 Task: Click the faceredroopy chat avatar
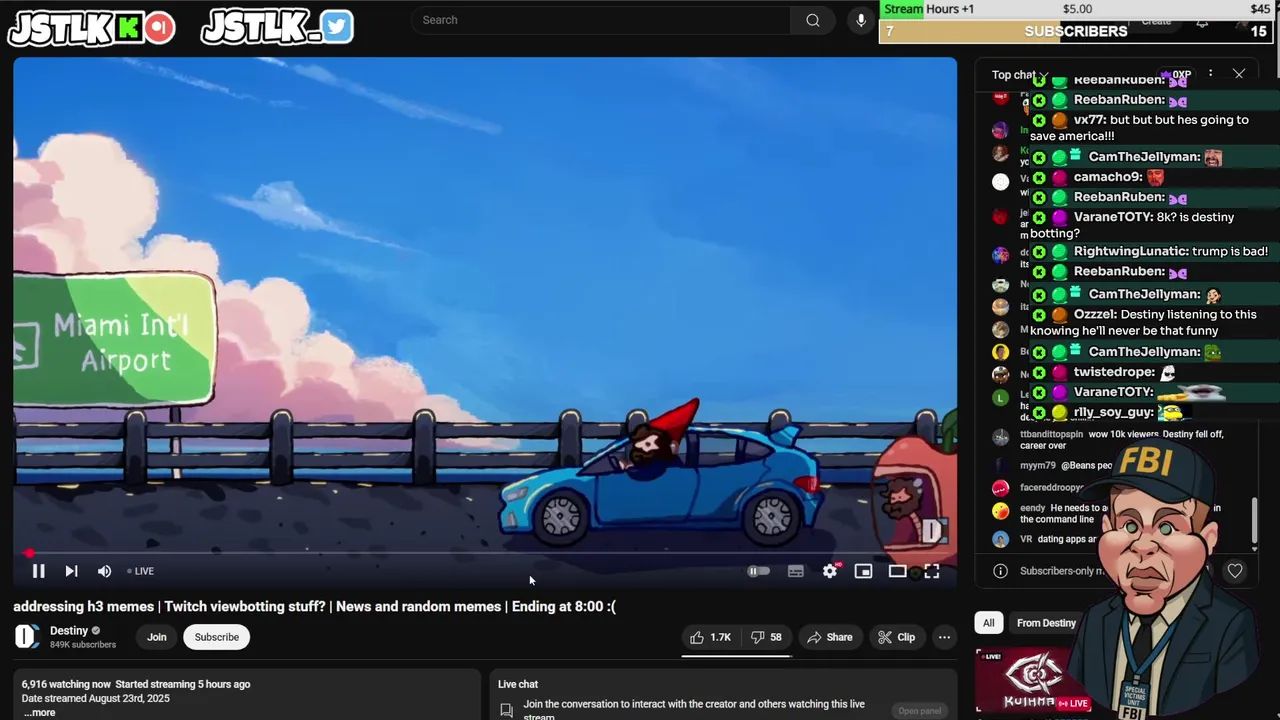tap(1000, 488)
